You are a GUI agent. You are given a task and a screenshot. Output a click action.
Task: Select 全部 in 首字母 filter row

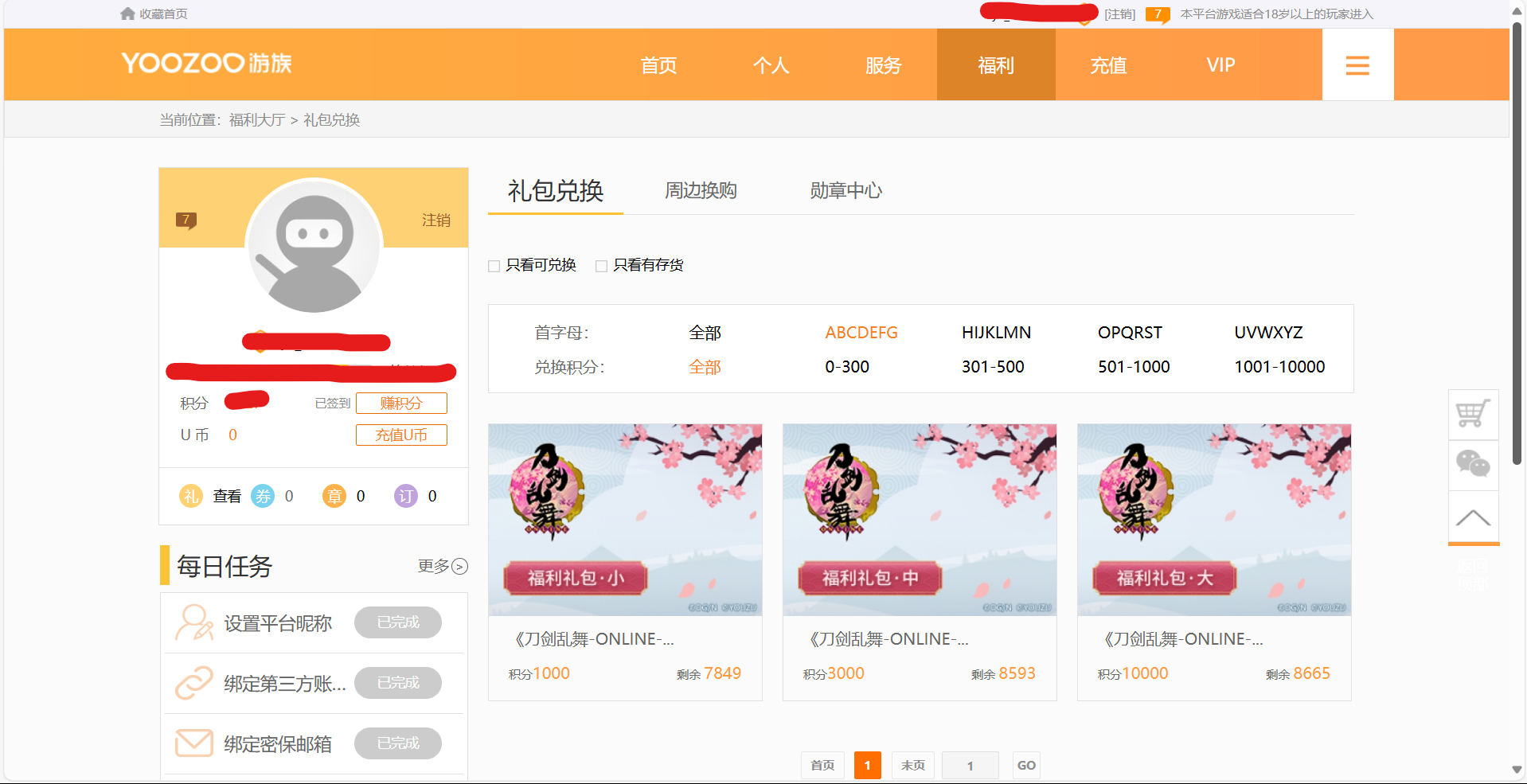click(x=705, y=333)
